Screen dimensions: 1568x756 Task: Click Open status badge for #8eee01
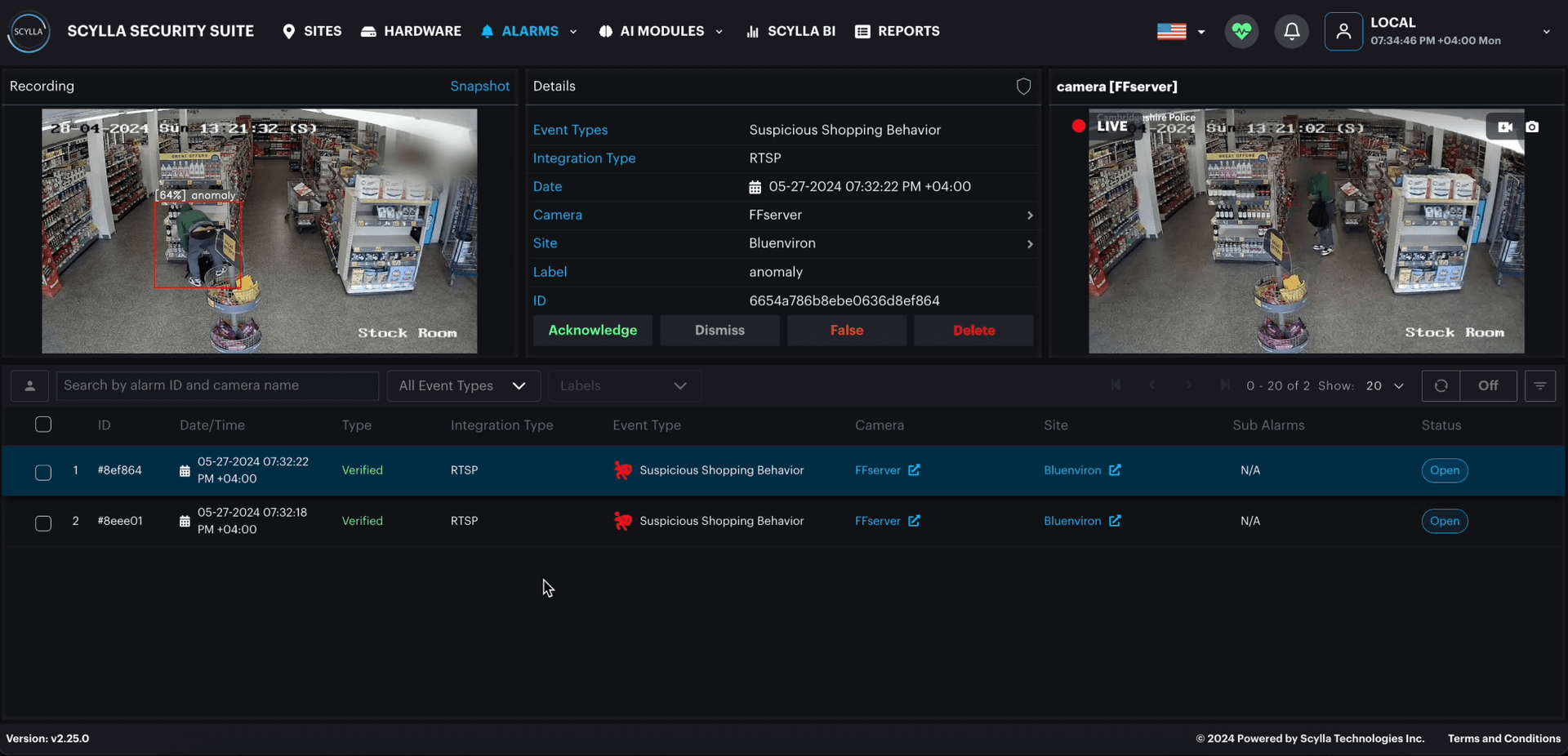point(1445,522)
